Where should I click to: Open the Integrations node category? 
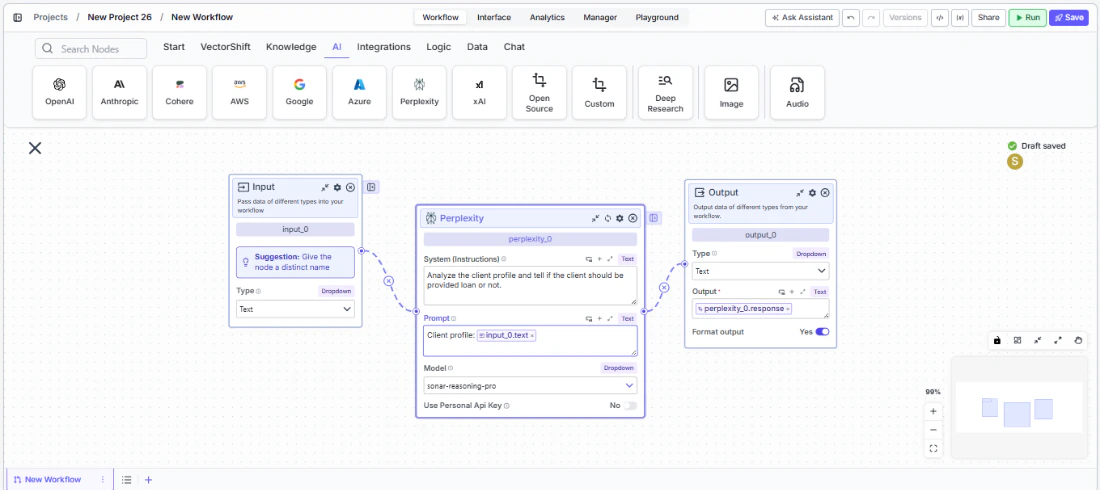[384, 47]
